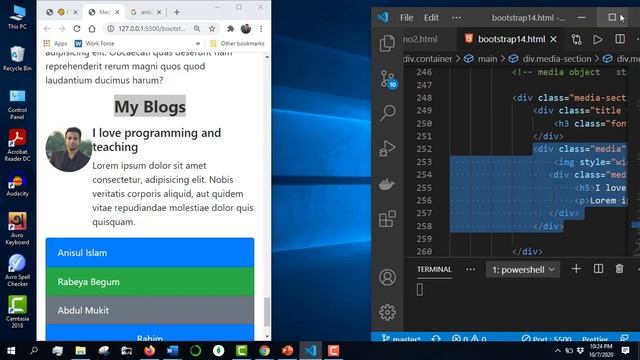Click the Apps bookmarks shortcut
Viewport: 640px width, 360px height.
[x=55, y=43]
